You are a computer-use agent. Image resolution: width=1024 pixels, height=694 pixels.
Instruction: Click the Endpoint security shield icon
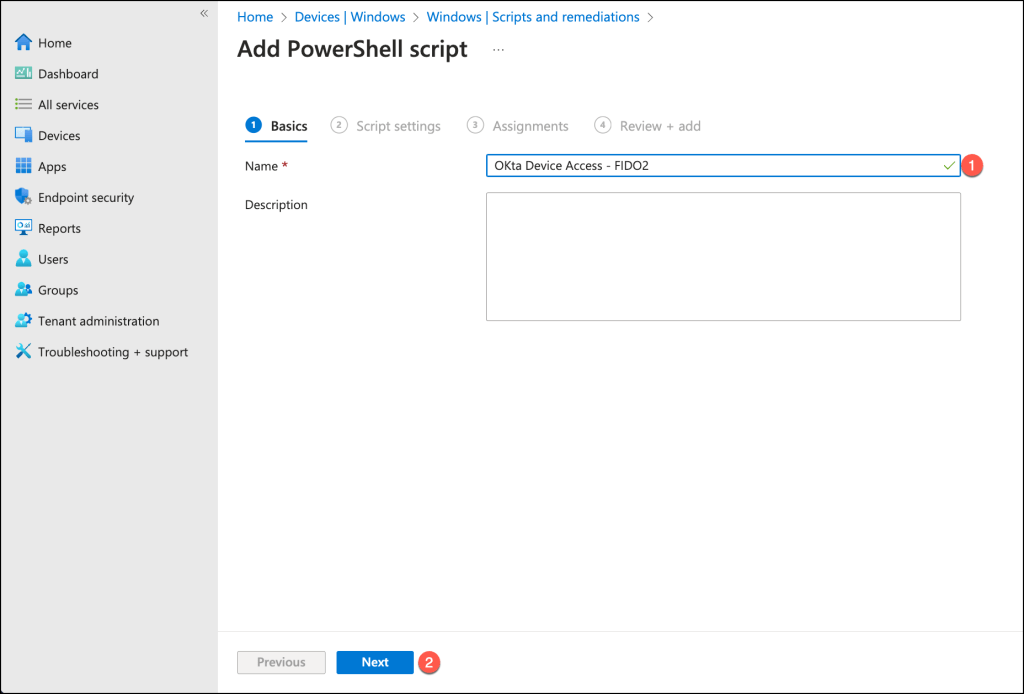point(24,198)
